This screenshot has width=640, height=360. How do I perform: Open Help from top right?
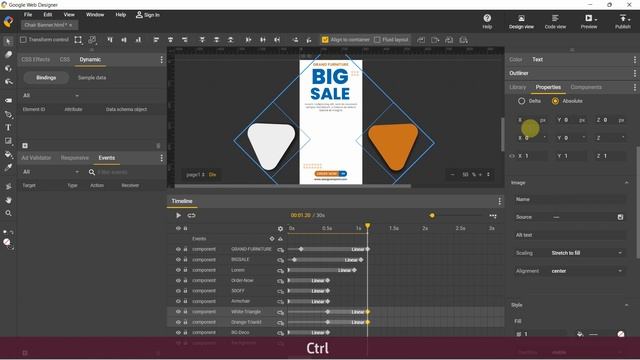(487, 21)
